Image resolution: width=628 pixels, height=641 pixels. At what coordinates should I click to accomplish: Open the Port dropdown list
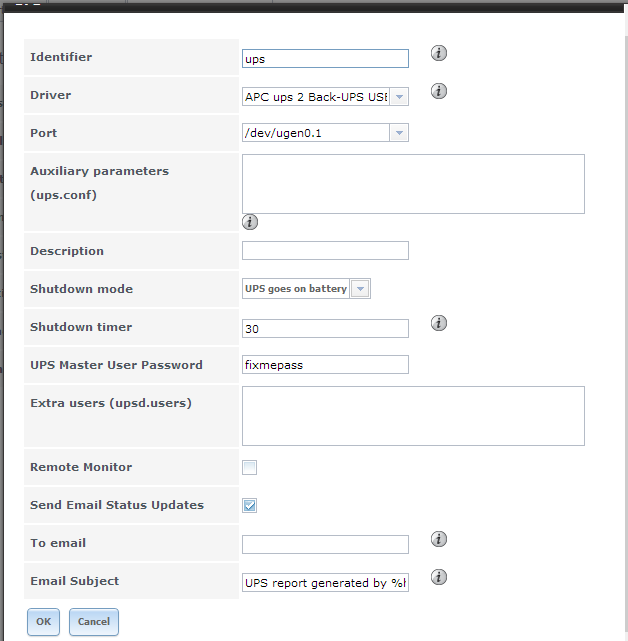click(x=399, y=133)
